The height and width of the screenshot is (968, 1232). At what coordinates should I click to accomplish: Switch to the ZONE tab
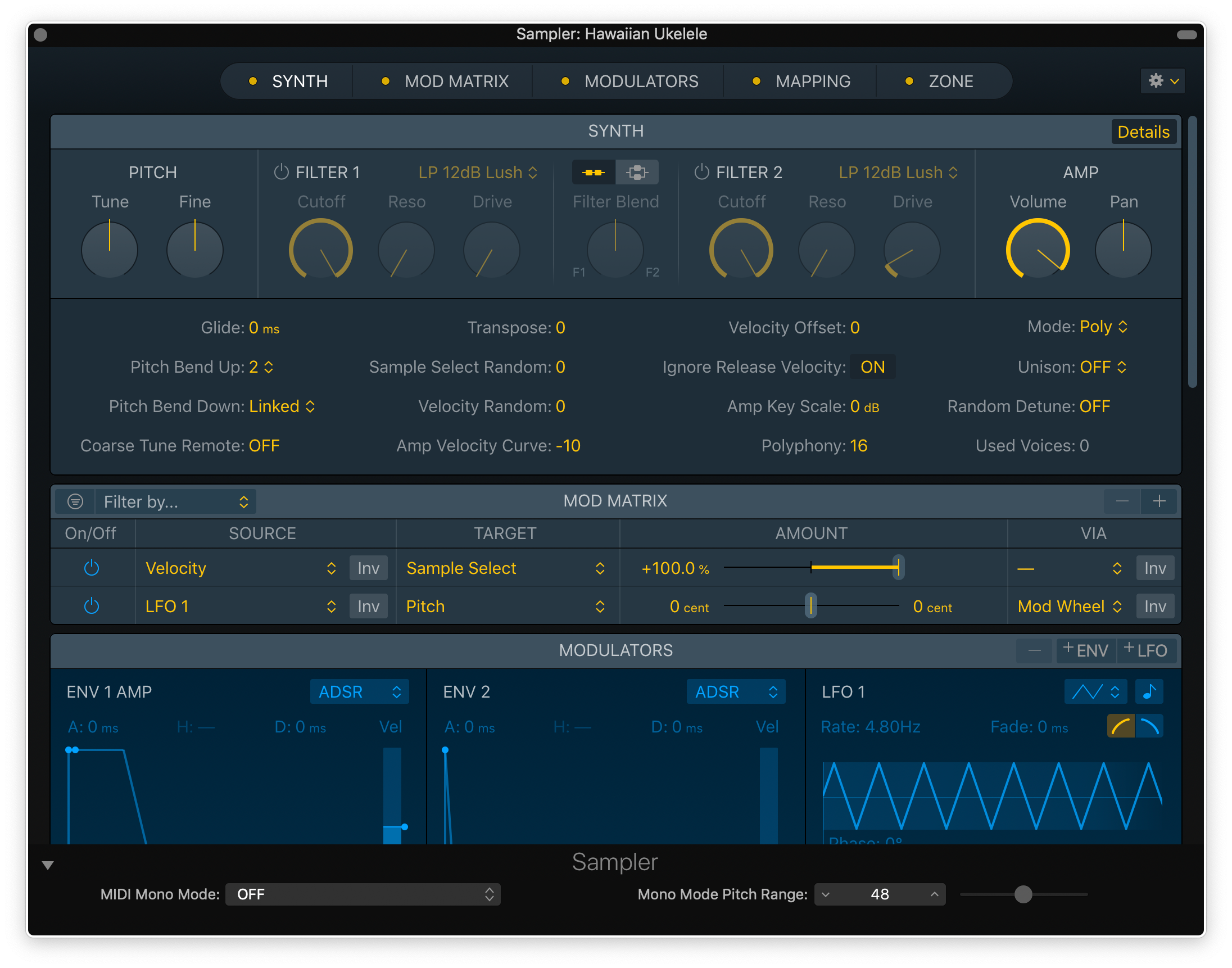tap(950, 81)
